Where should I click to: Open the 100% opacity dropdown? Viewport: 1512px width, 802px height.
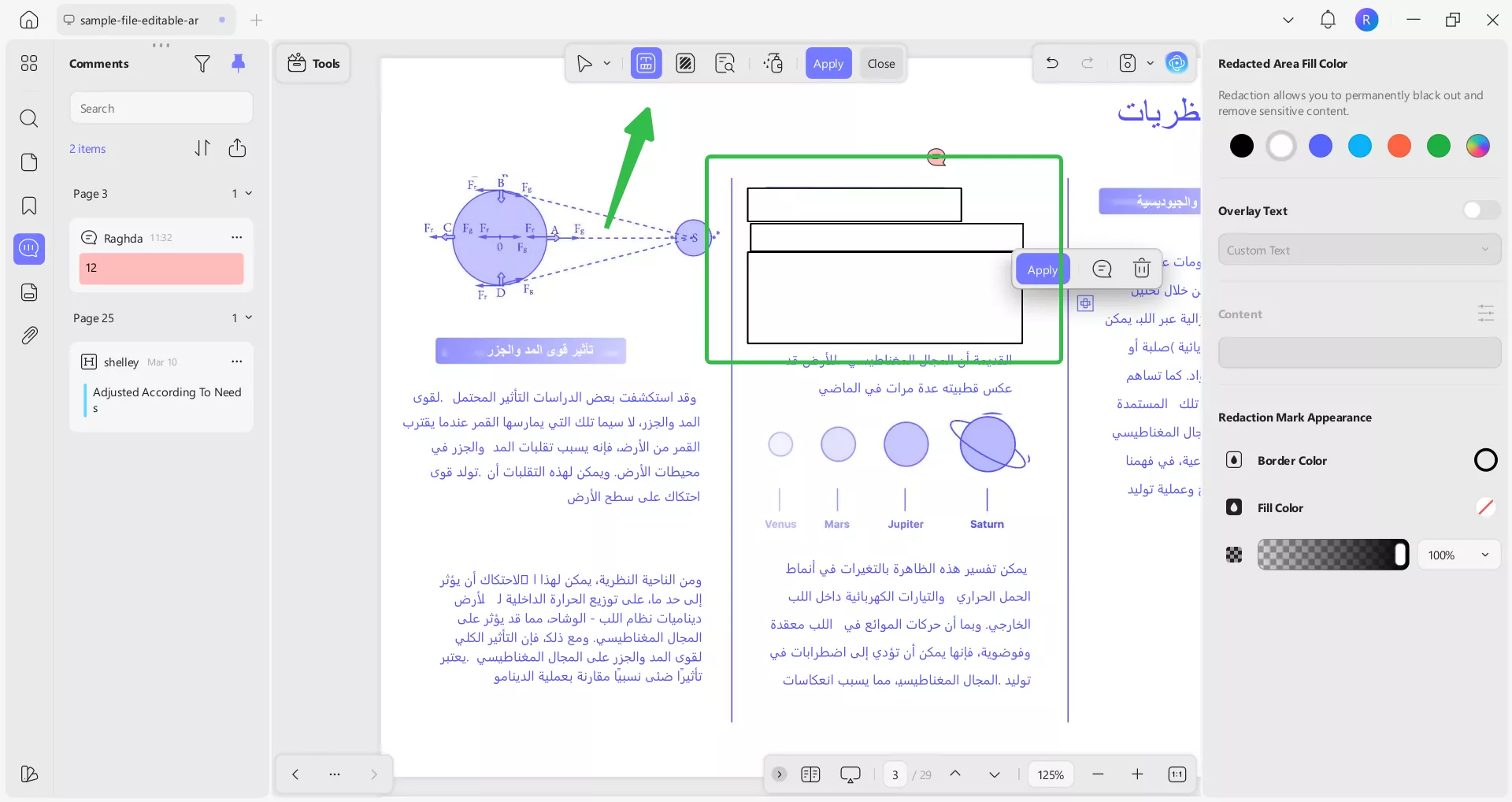coord(1458,555)
